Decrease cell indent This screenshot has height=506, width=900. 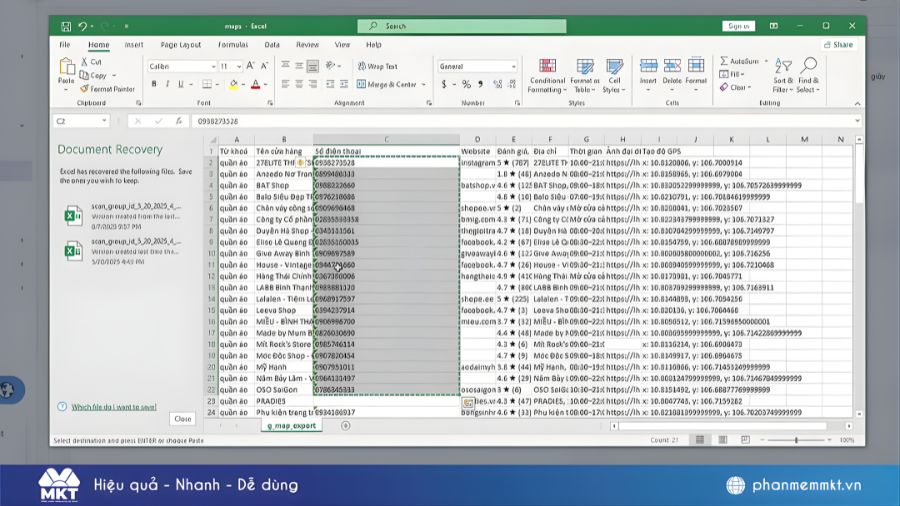tap(330, 84)
